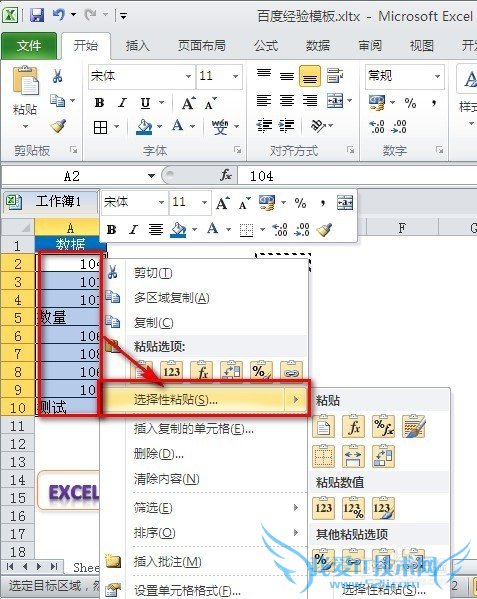Toggle Italic on the mini toolbar
477x599 pixels.
point(133,230)
